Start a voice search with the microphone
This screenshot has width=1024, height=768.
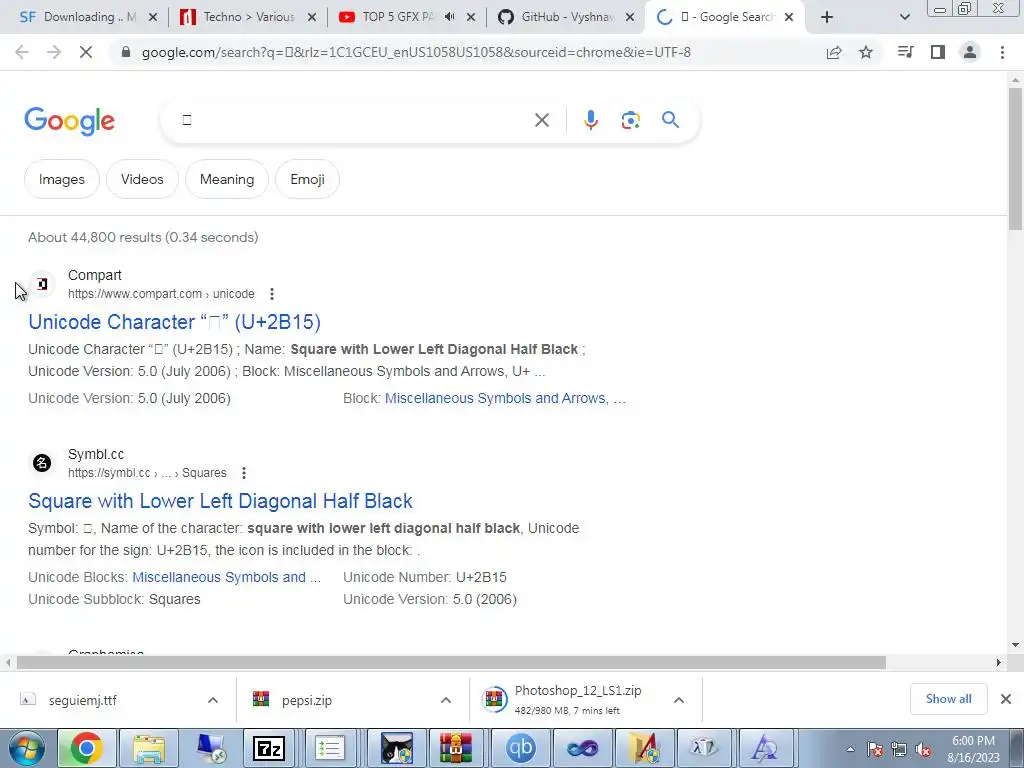pos(590,120)
